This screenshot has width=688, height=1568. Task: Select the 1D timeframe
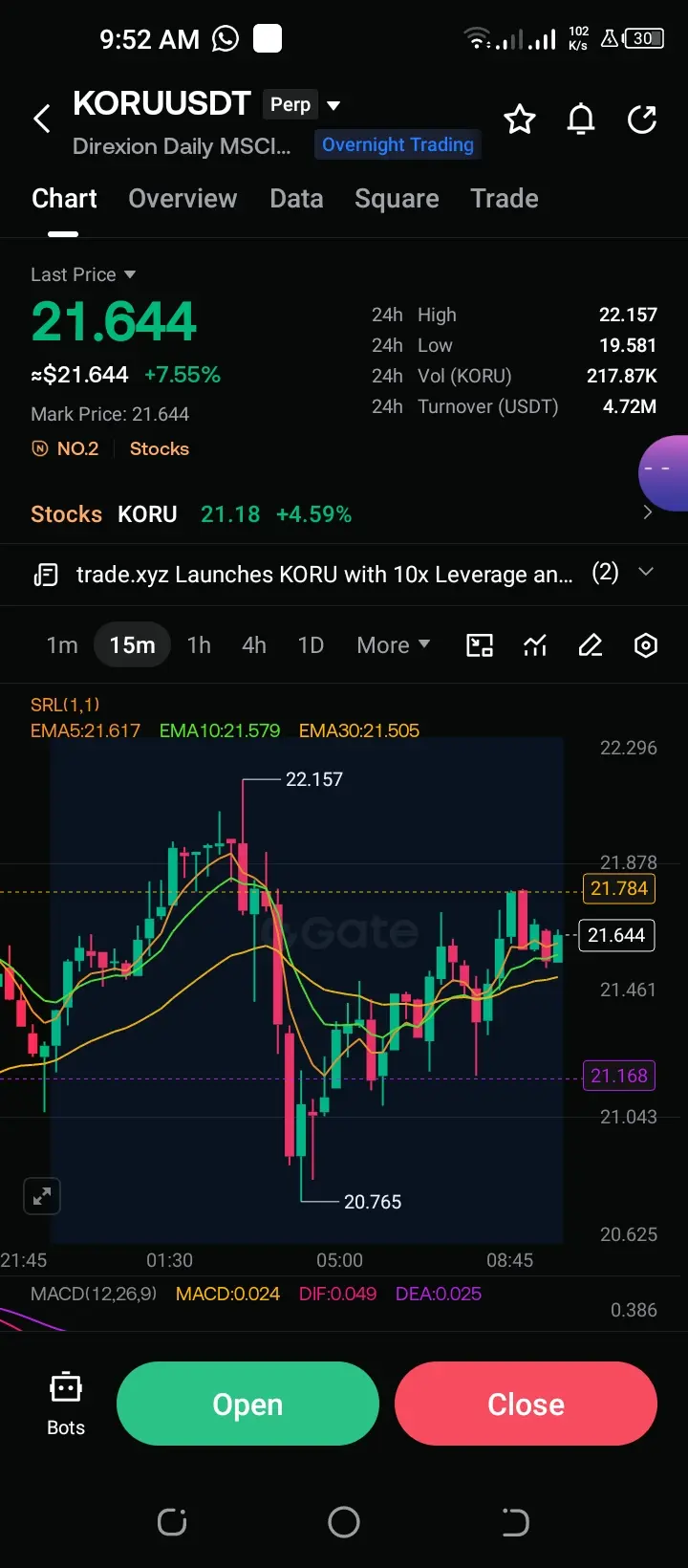[x=311, y=645]
